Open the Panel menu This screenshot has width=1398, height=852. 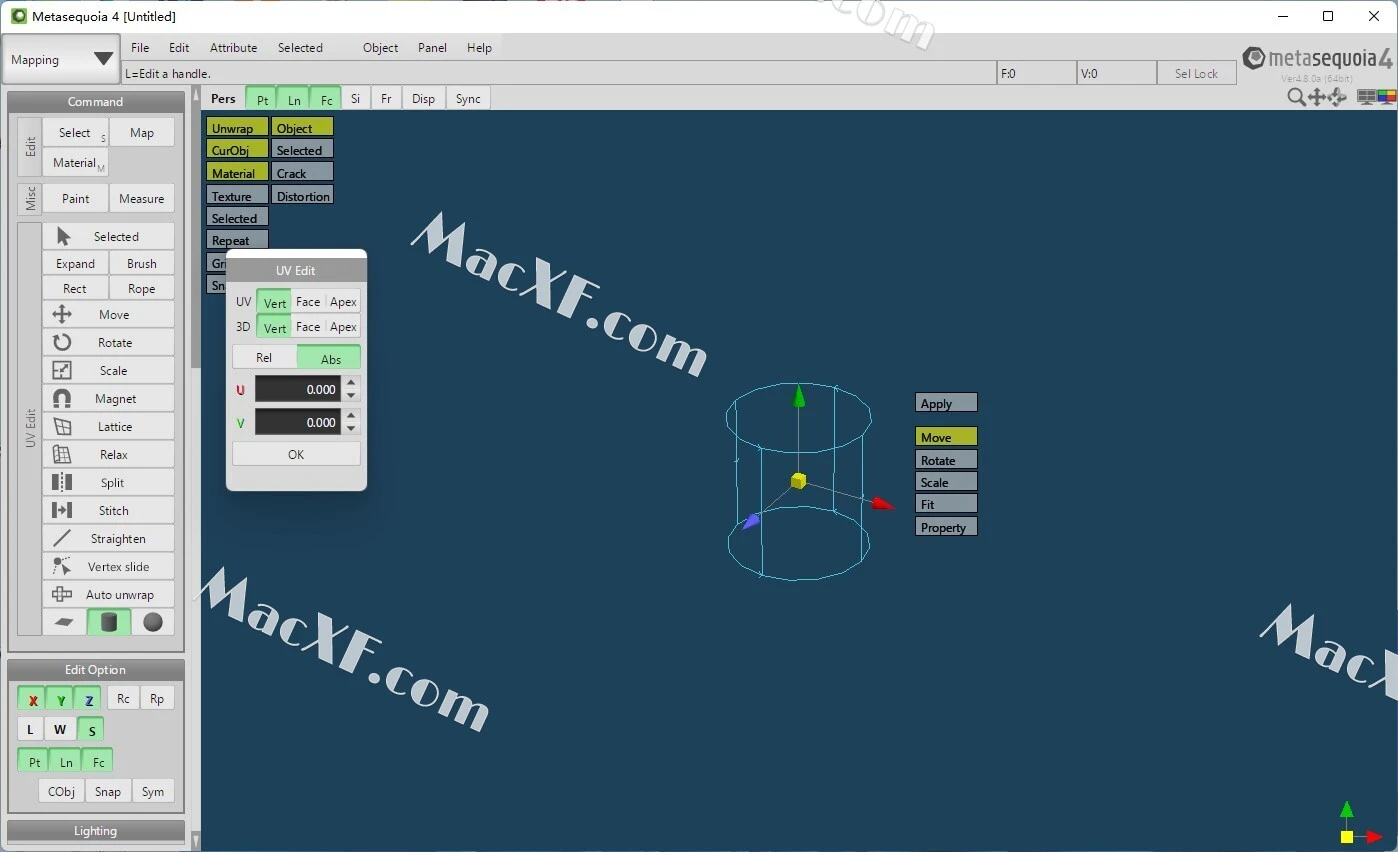(x=432, y=47)
